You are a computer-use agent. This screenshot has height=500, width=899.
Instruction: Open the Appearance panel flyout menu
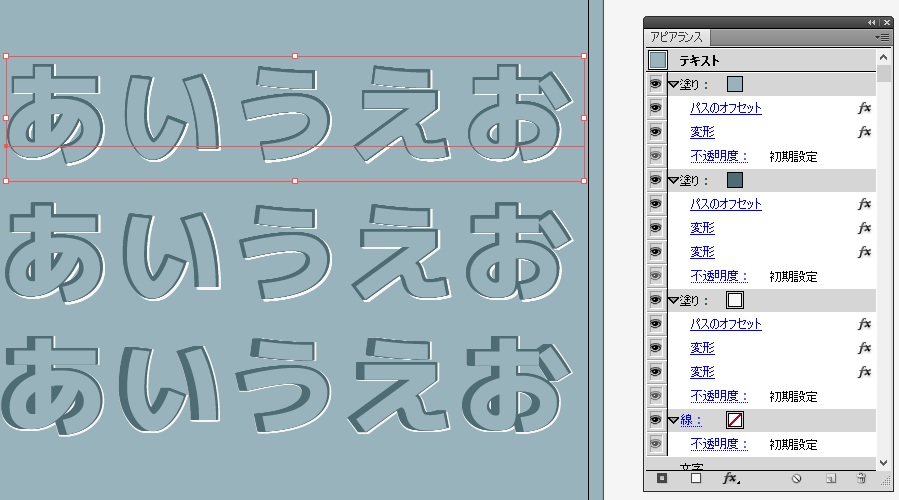(x=882, y=37)
